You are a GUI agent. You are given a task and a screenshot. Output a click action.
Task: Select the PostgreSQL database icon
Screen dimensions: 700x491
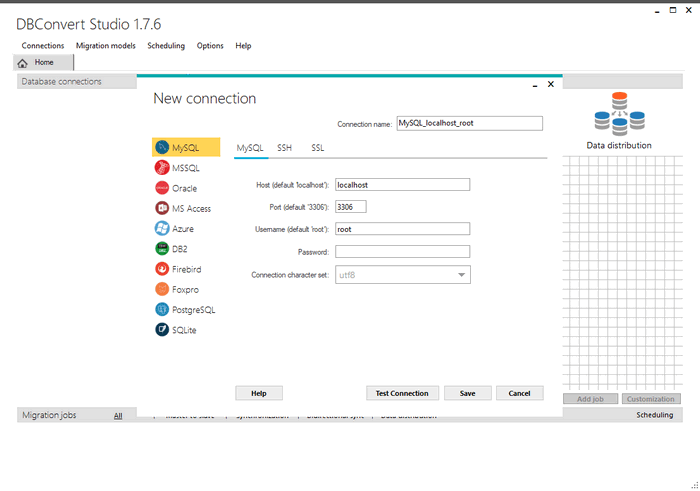[162, 310]
